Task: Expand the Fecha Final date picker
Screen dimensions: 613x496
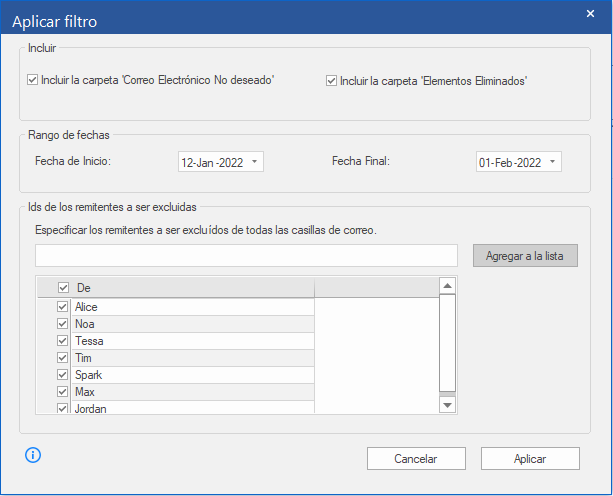Action: (x=553, y=162)
